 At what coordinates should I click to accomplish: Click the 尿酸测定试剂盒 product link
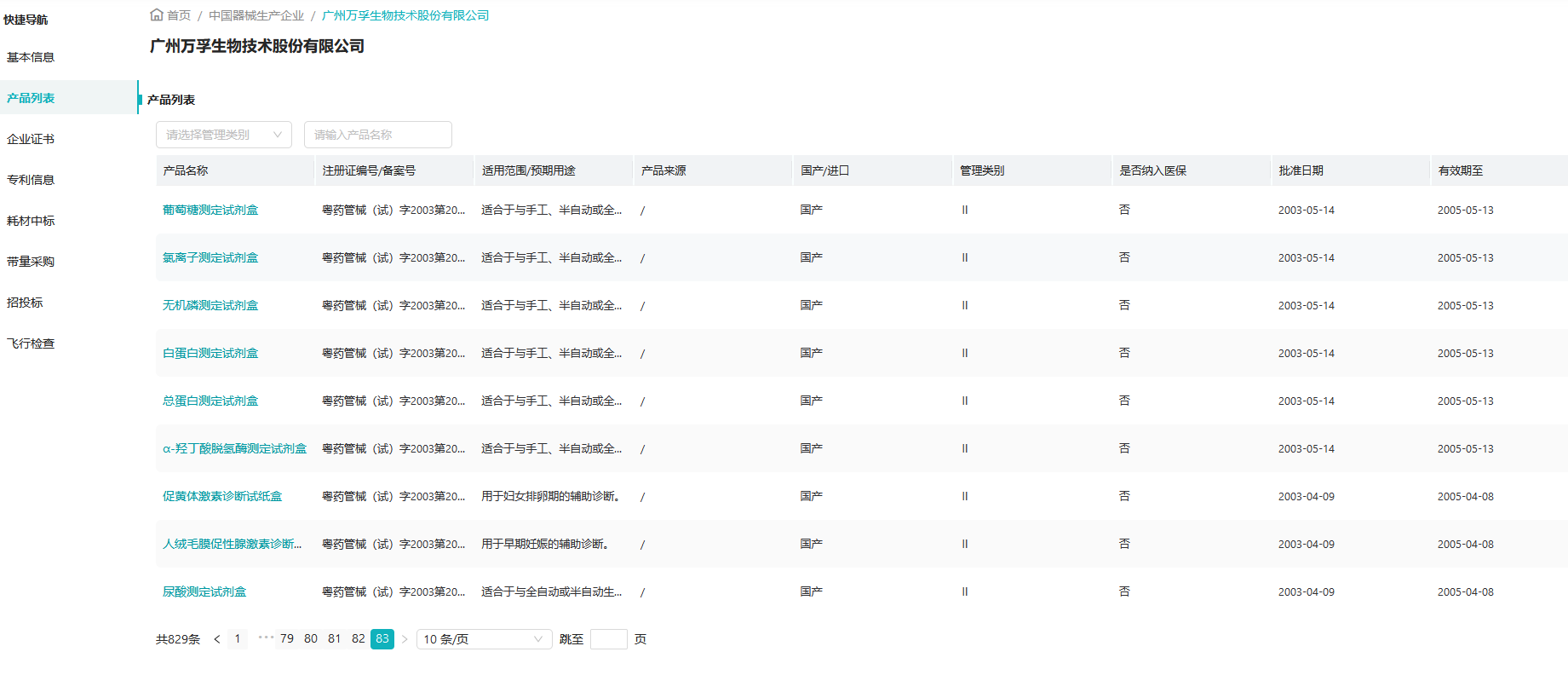click(x=204, y=591)
